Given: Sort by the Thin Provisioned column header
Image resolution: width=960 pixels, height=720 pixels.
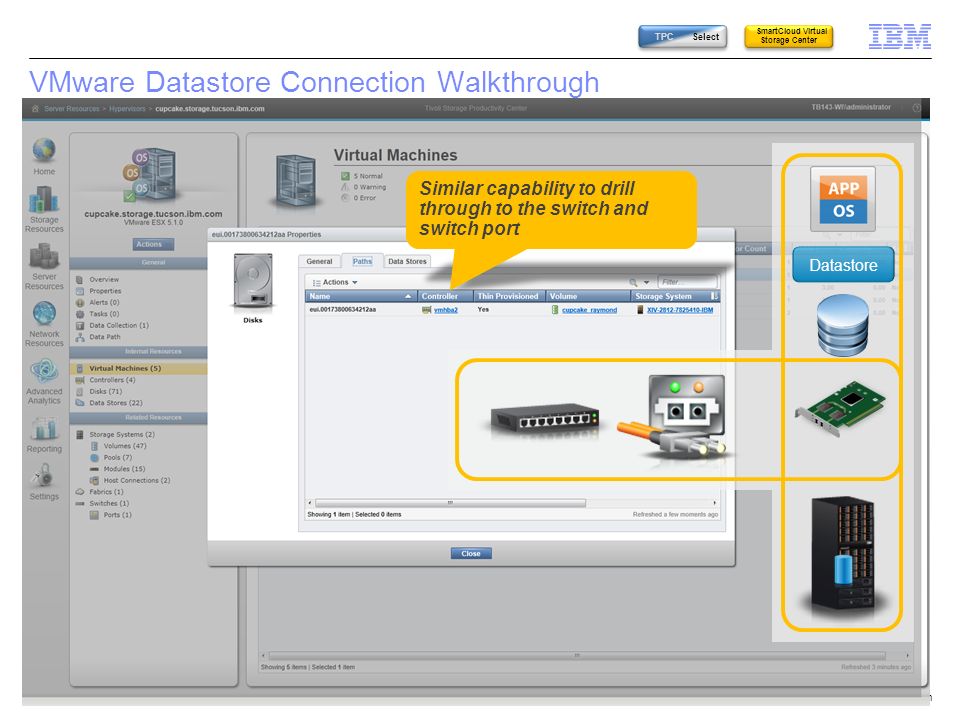Looking at the screenshot, I should (x=509, y=296).
